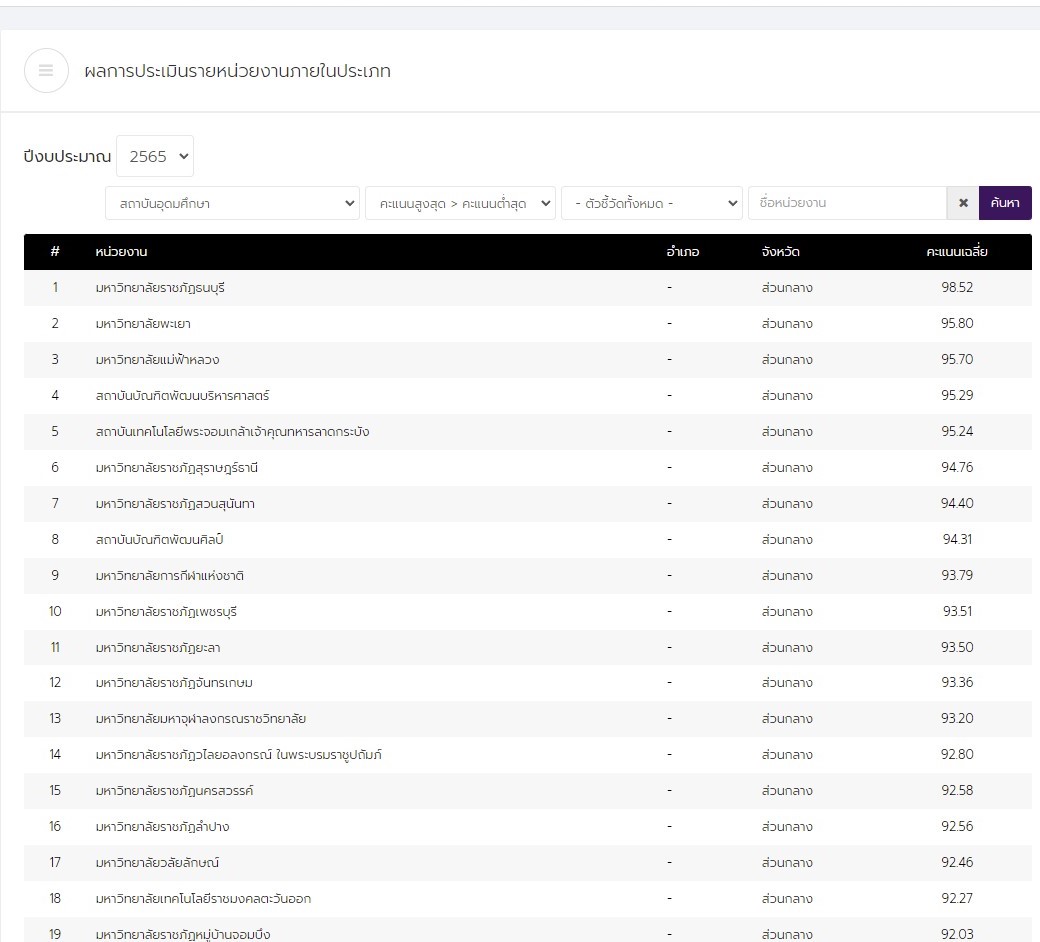Click the purple ค้นหา search button
This screenshot has height=942, width=1040.
[1005, 203]
